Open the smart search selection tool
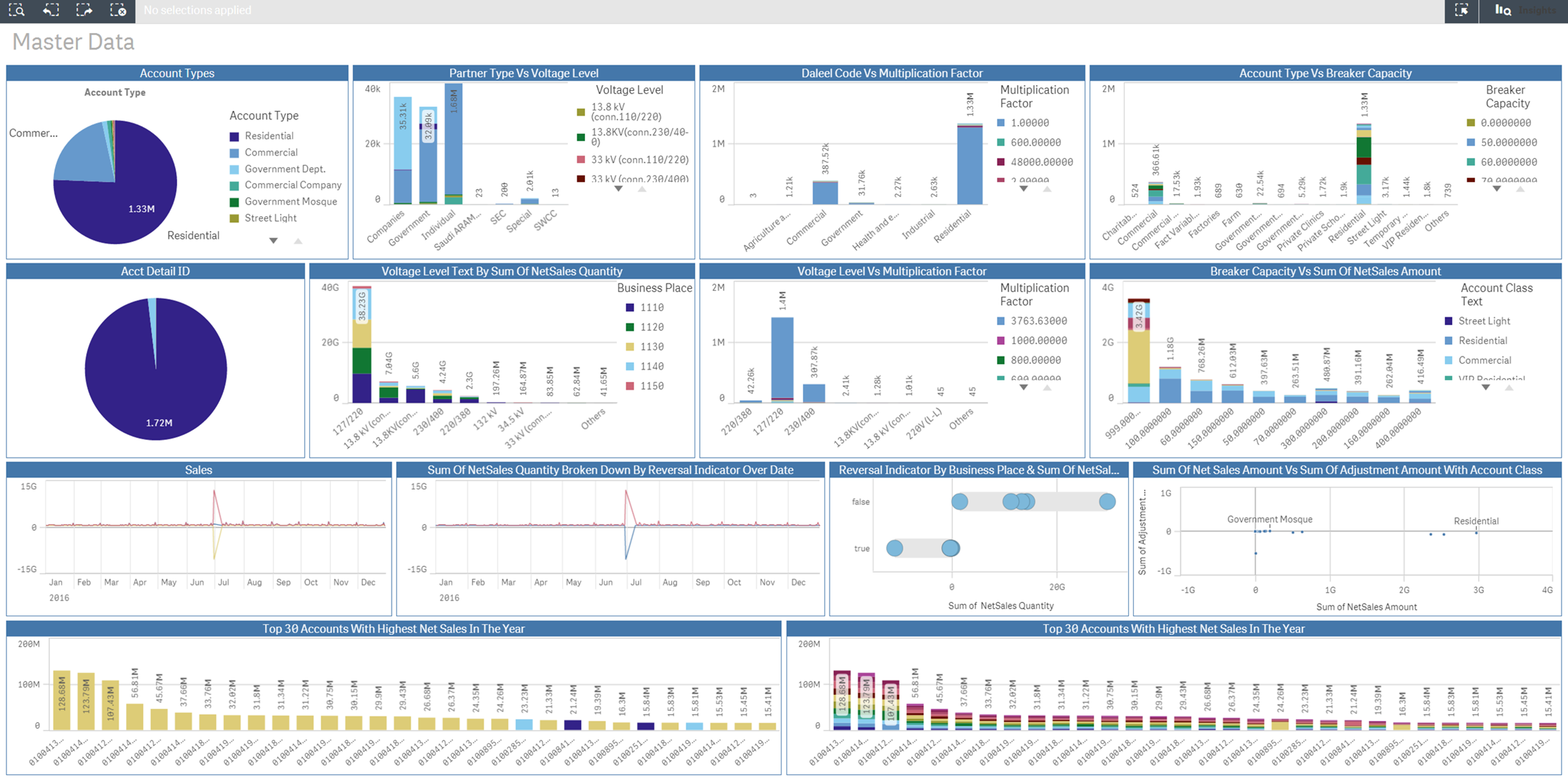 16,10
